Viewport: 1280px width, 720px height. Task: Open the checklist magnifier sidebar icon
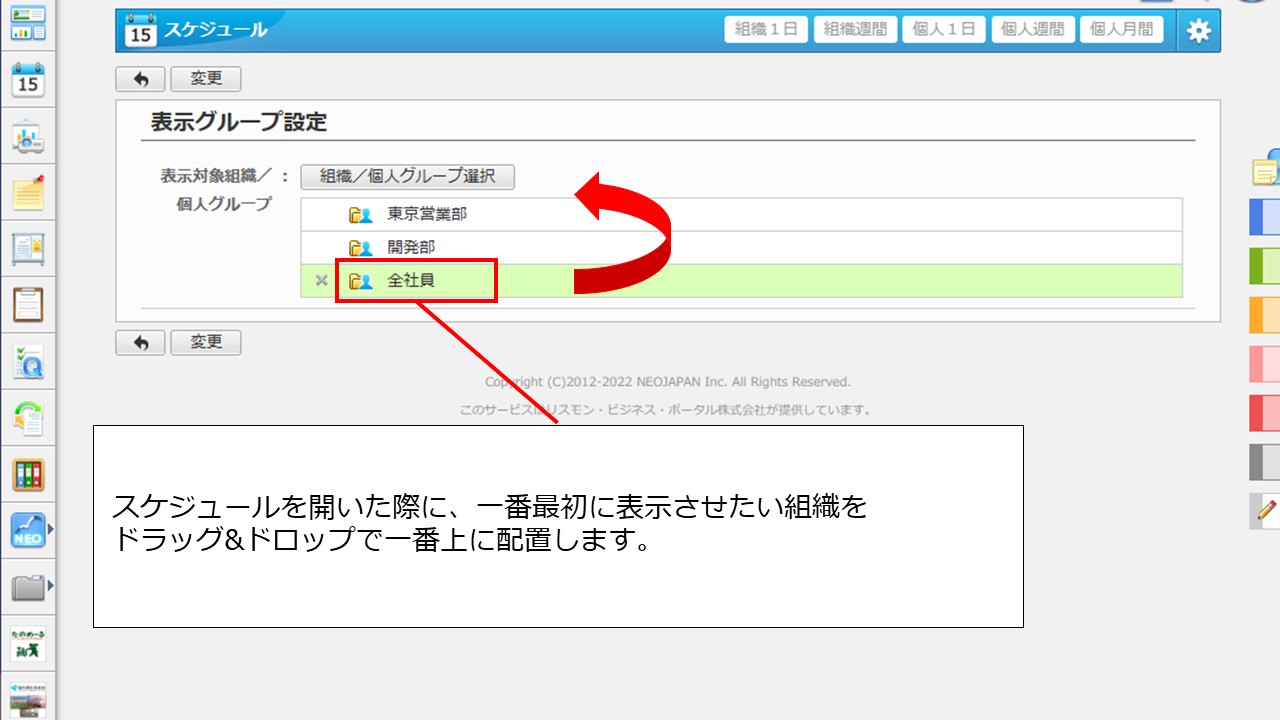[28, 361]
